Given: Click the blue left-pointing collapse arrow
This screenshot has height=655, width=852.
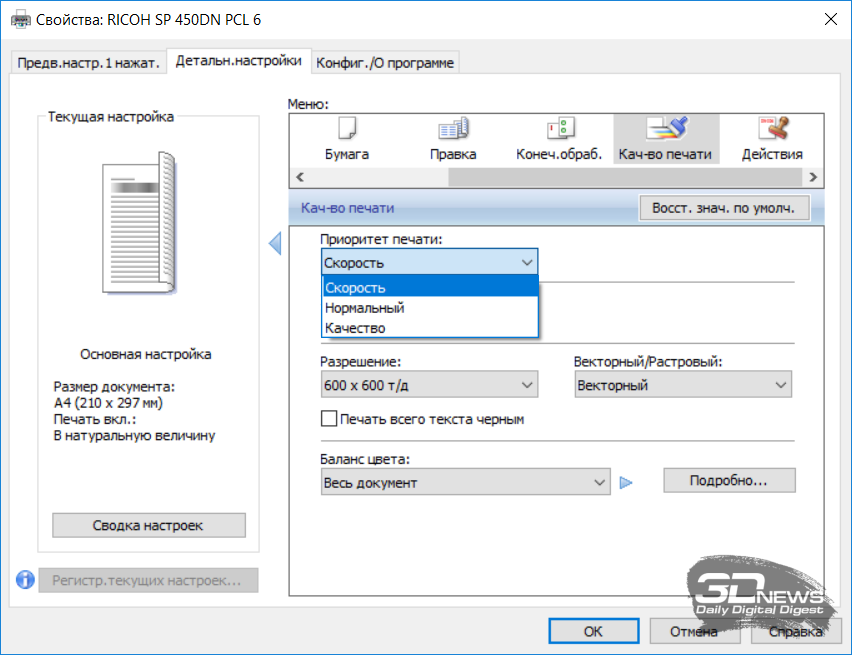Looking at the screenshot, I should click(x=275, y=243).
